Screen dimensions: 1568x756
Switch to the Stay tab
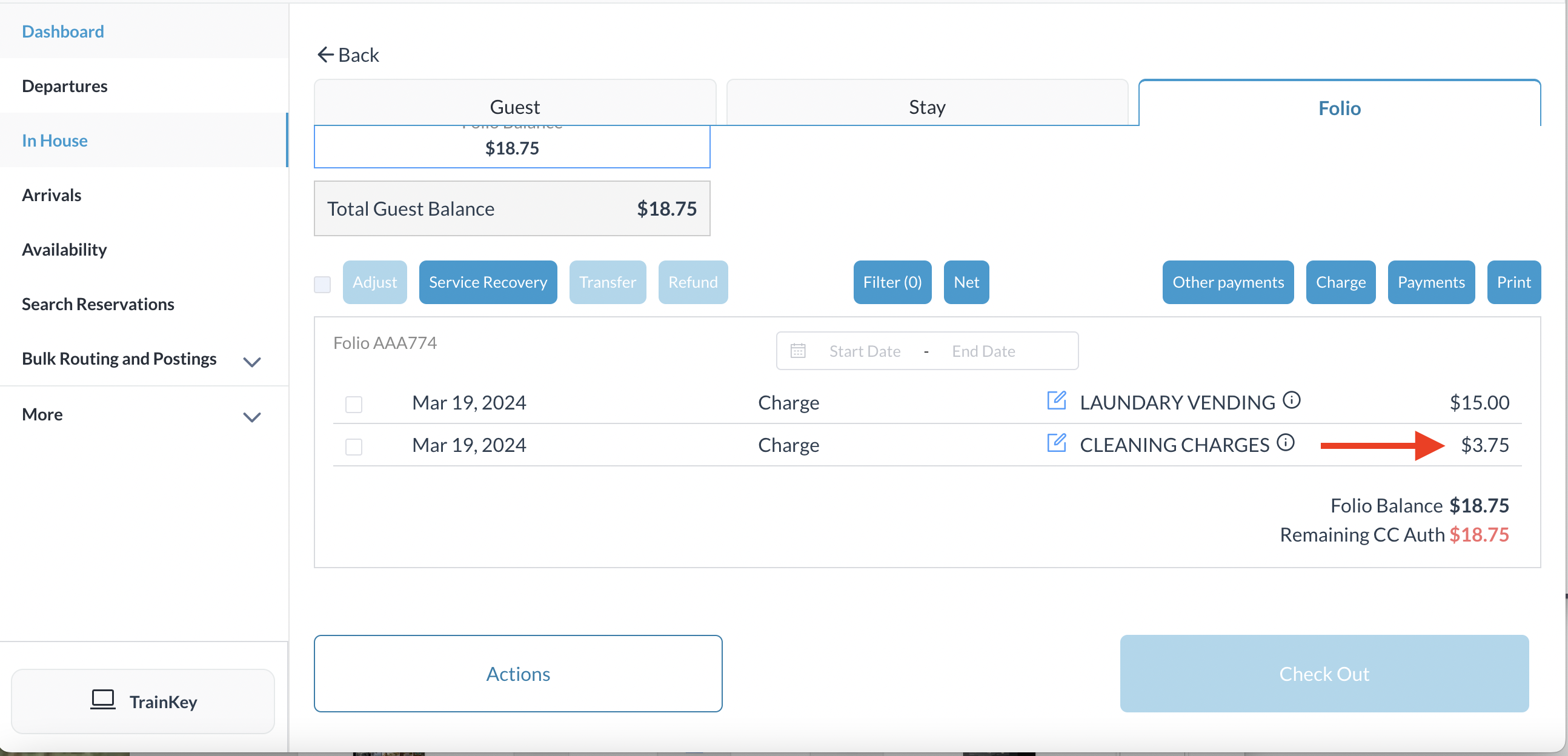[x=926, y=106]
